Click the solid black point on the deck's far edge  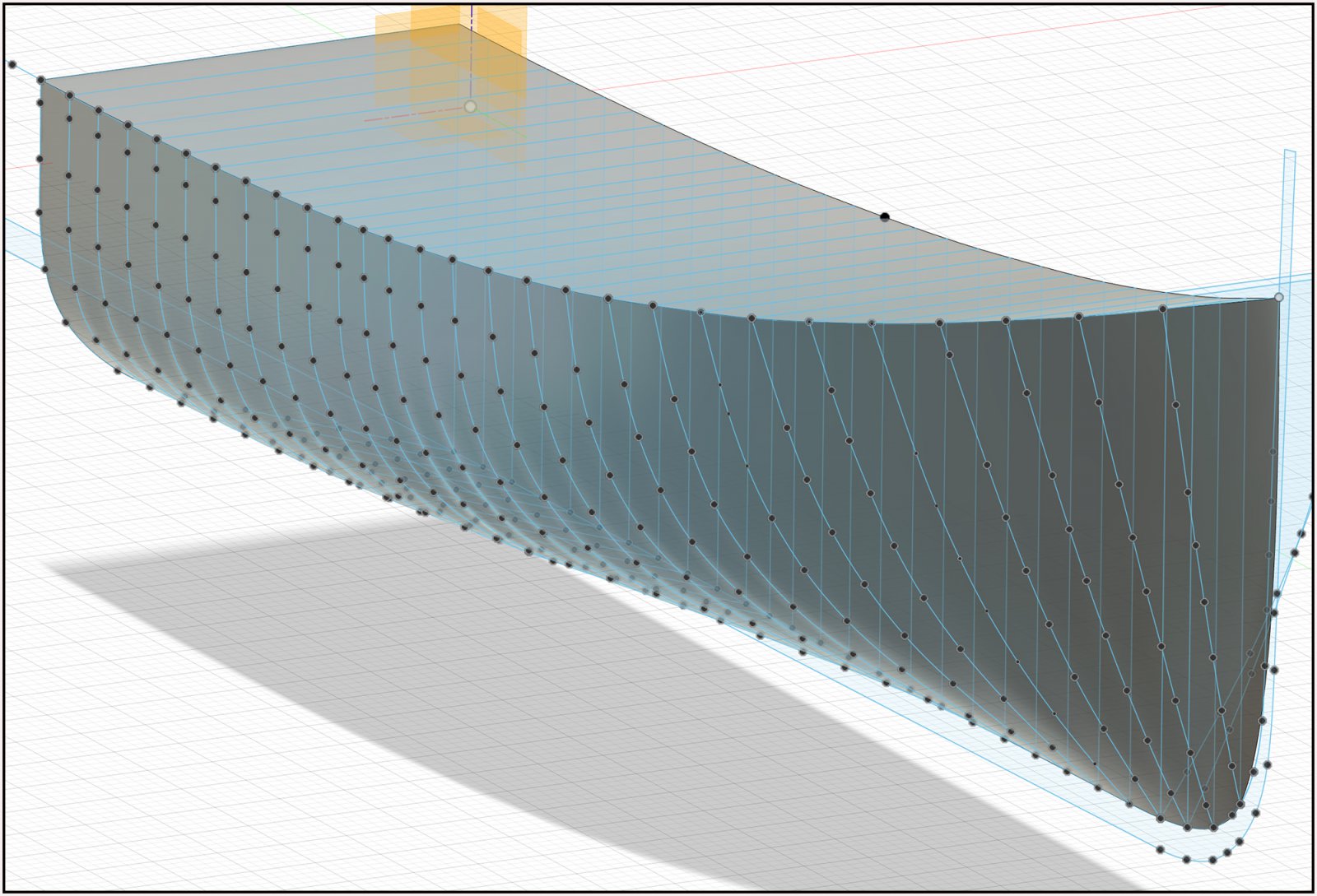pyautogui.click(x=885, y=217)
